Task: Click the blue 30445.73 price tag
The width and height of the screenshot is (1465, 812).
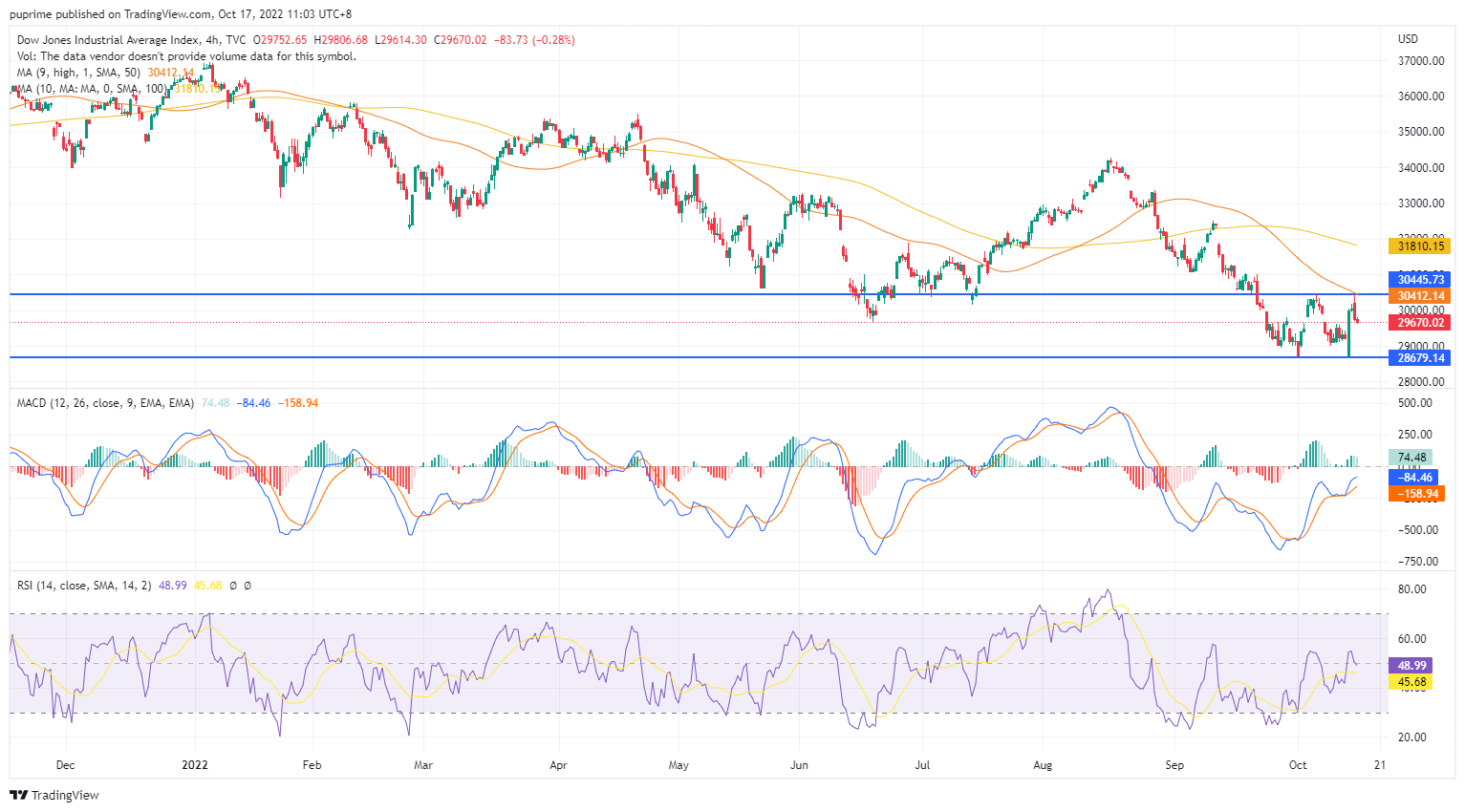Action: click(1419, 280)
